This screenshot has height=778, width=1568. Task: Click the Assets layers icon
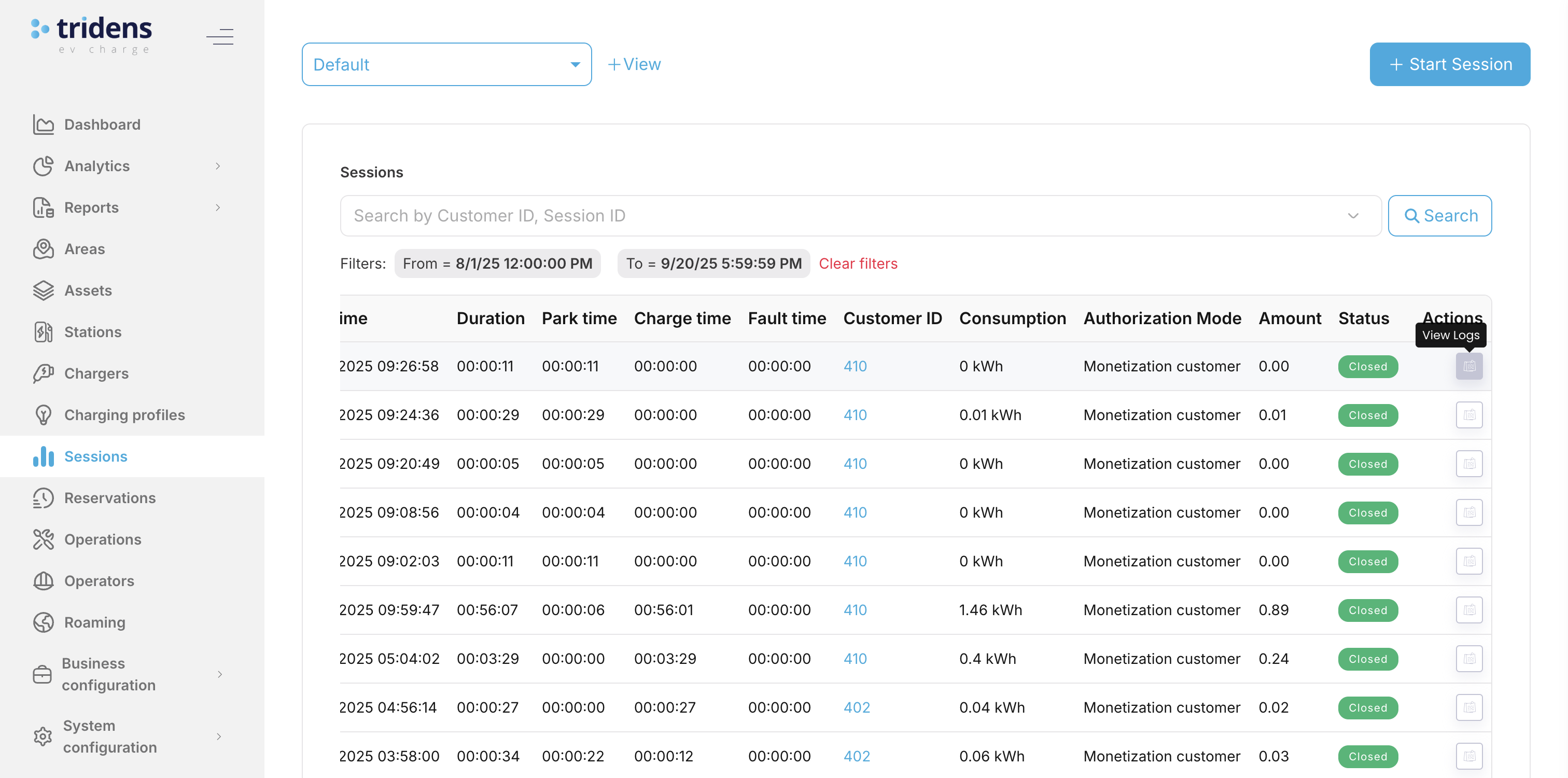click(x=43, y=290)
